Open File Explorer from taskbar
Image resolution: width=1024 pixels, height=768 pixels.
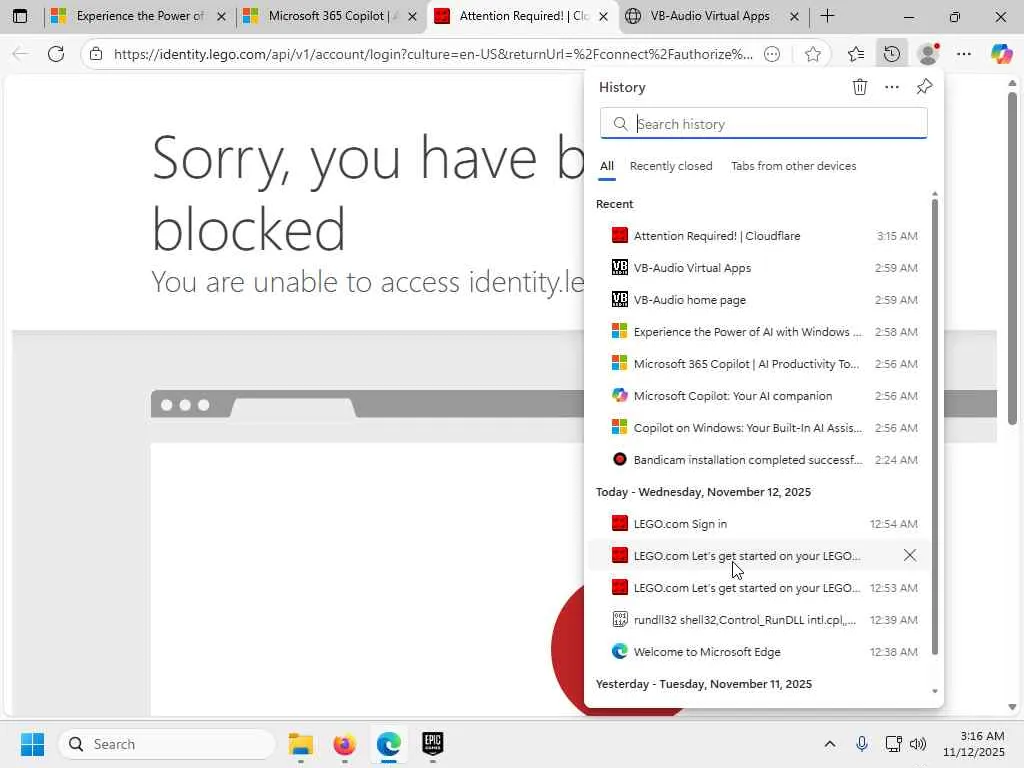point(300,744)
